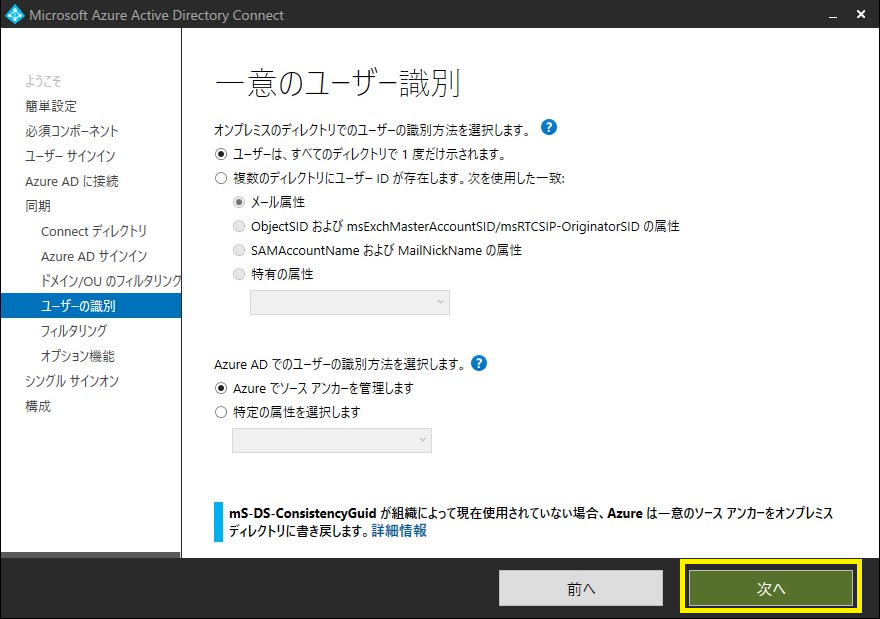Go to 必須コンポーネント step
Image resolution: width=880 pixels, height=619 pixels.
pos(72,131)
